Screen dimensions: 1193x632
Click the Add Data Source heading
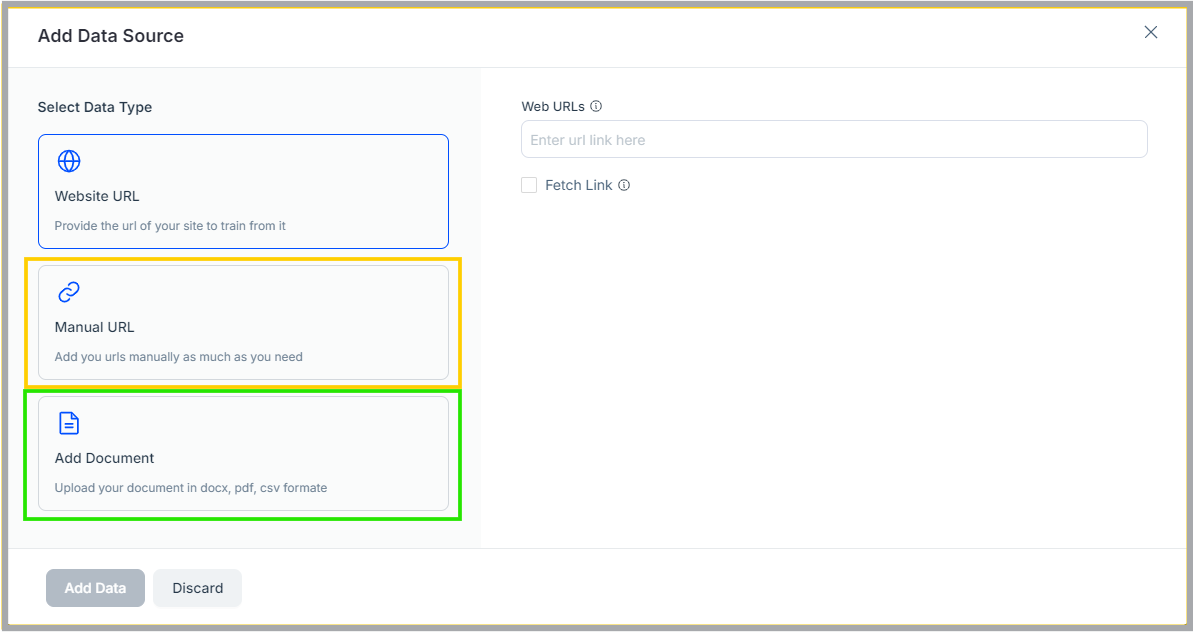tap(111, 36)
